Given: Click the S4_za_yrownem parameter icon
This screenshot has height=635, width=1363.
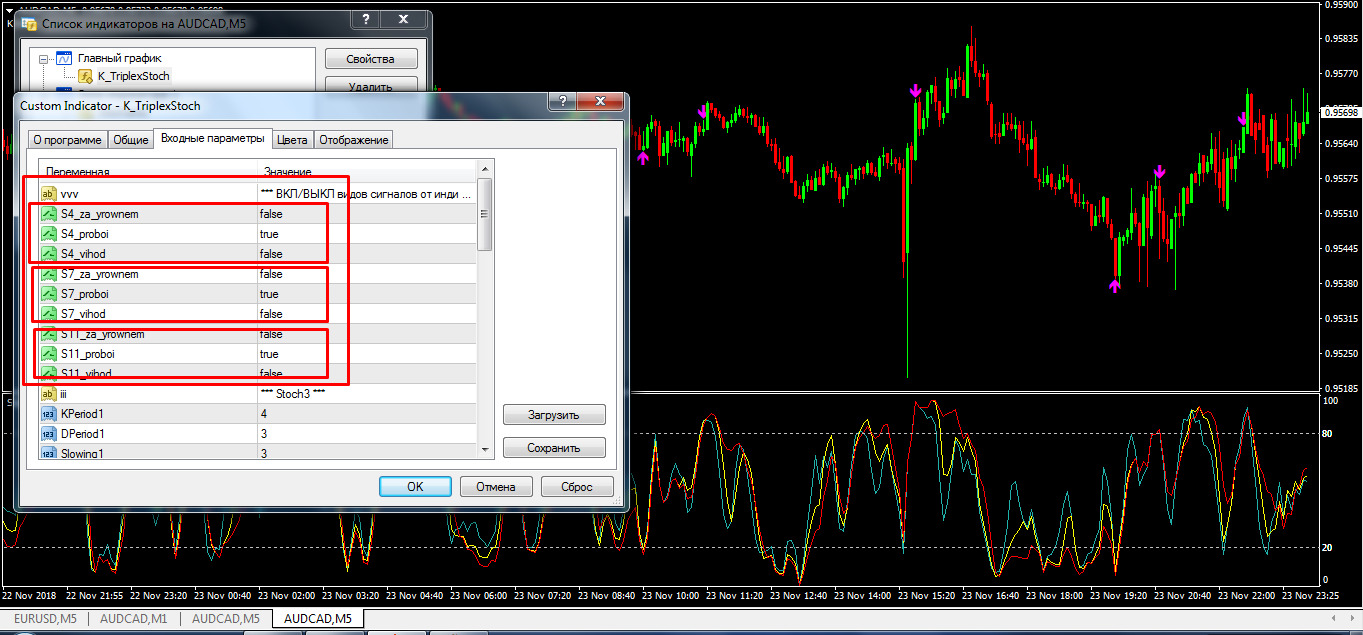Looking at the screenshot, I should [48, 214].
